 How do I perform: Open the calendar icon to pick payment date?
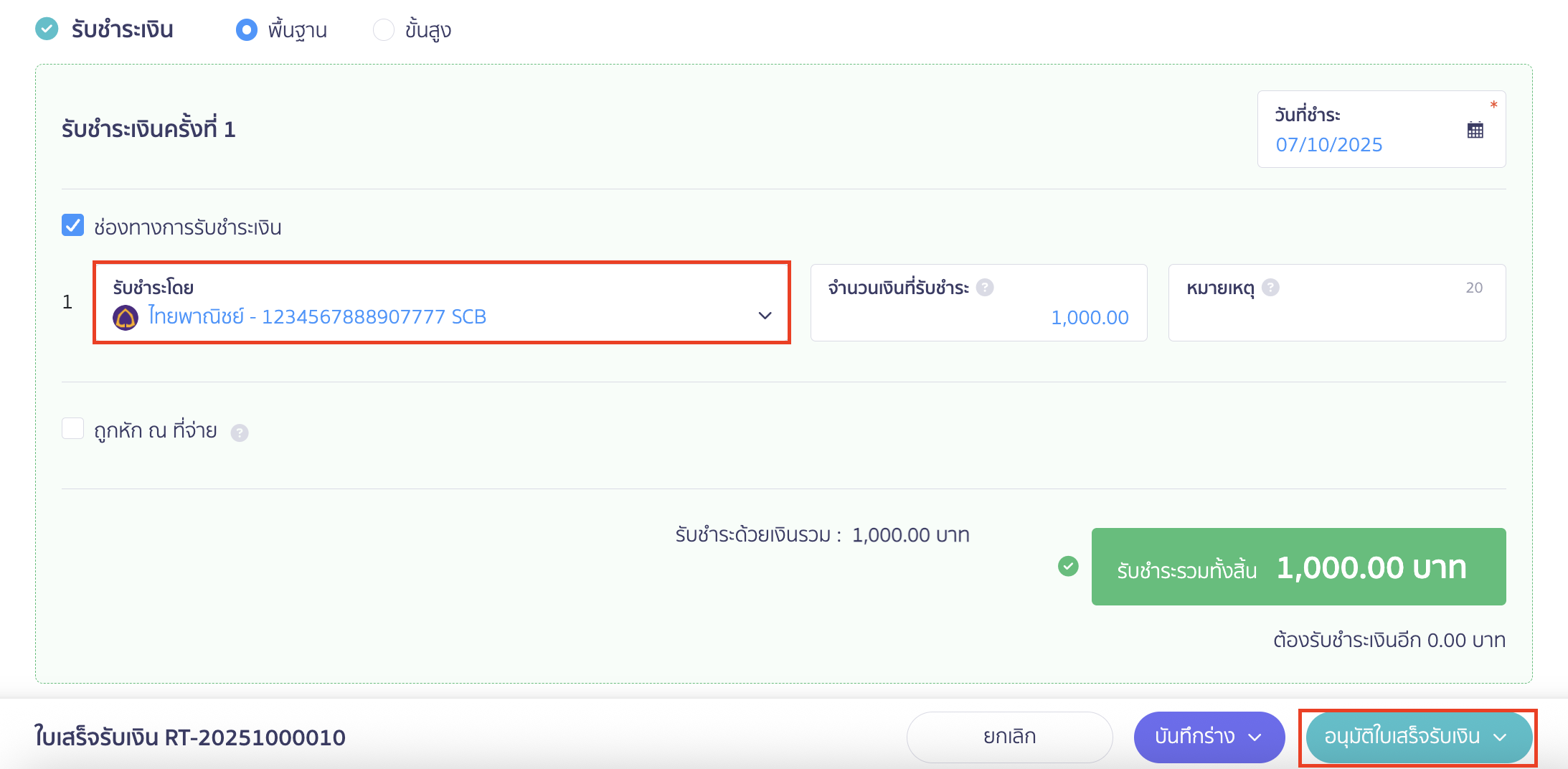[1474, 131]
